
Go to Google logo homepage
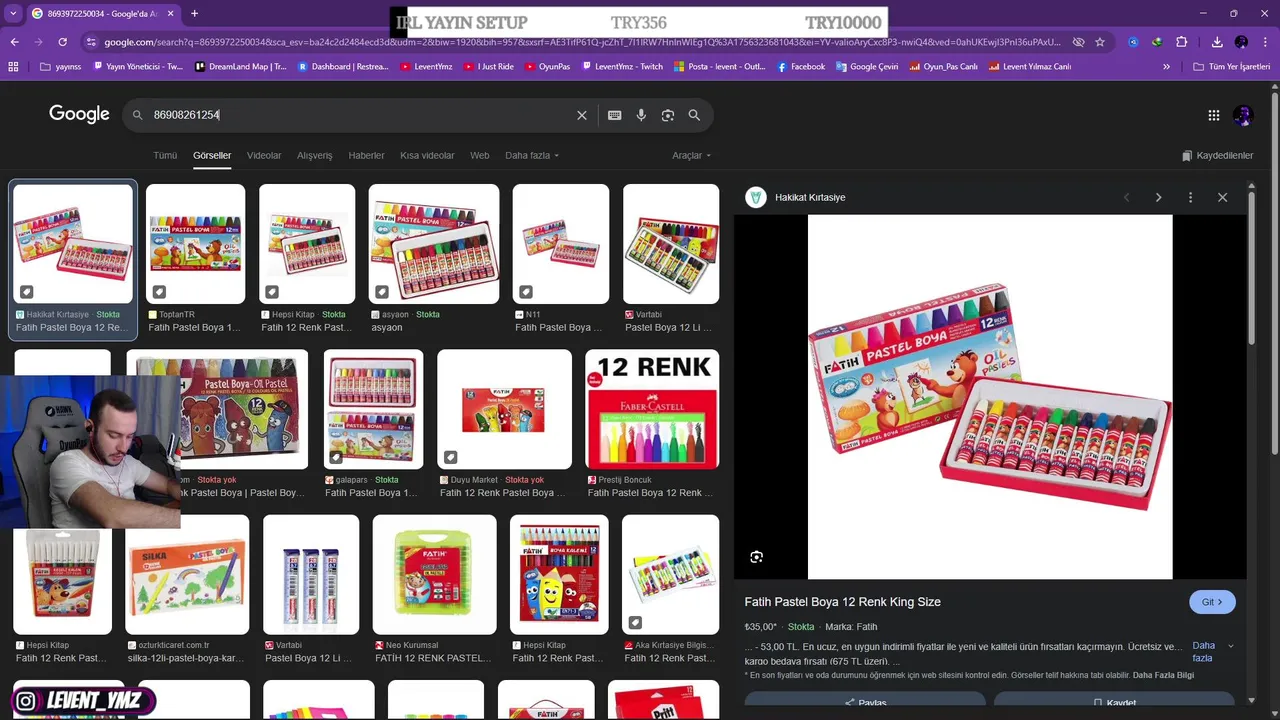tap(79, 114)
